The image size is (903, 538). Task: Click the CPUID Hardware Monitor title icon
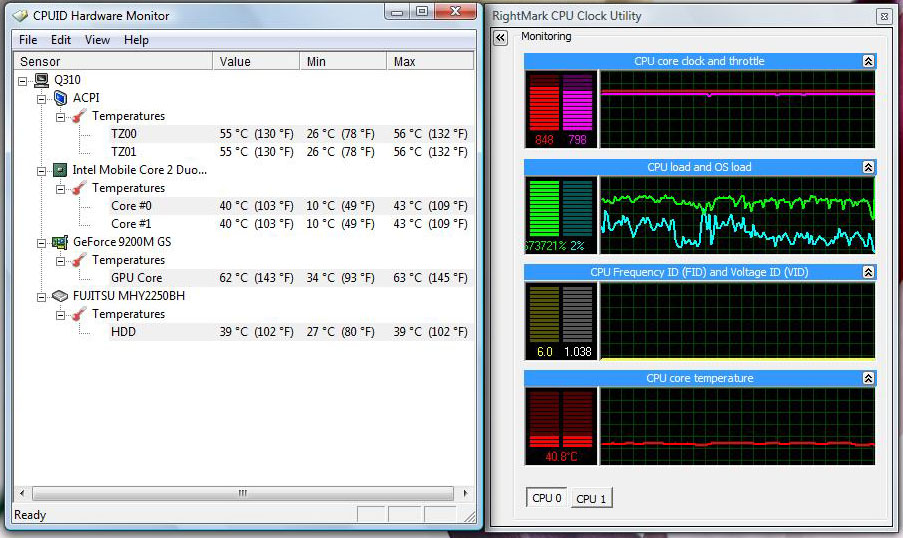(x=20, y=16)
